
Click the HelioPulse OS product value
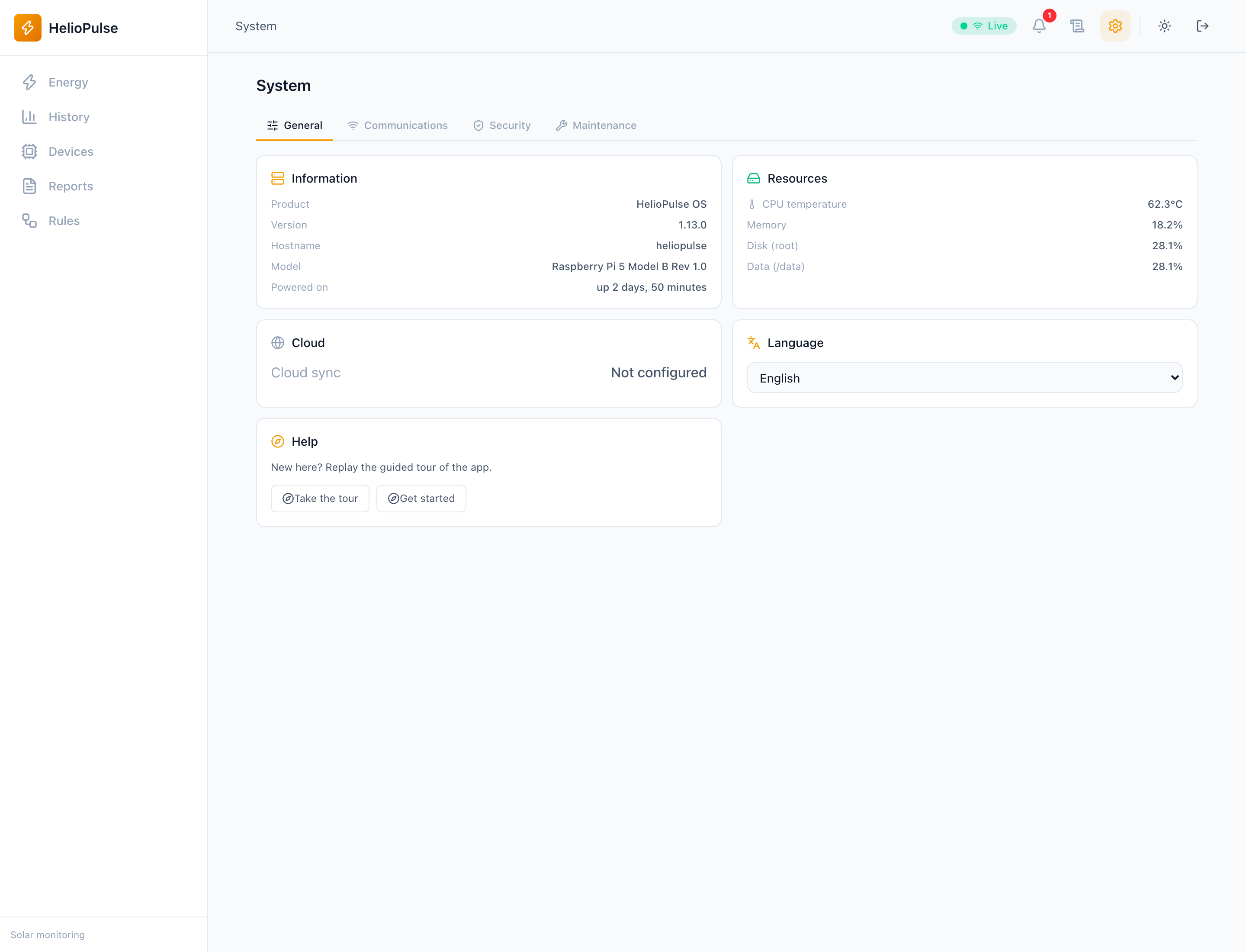671,205
